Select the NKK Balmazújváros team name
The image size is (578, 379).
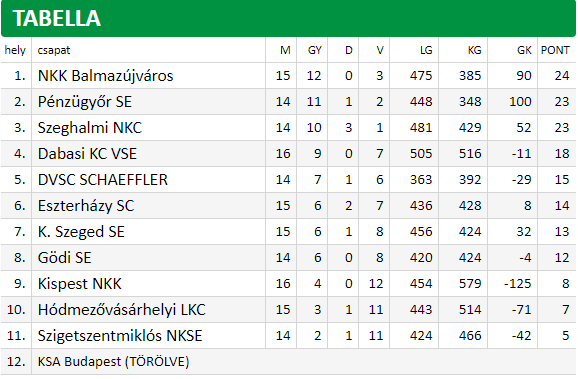tap(105, 76)
